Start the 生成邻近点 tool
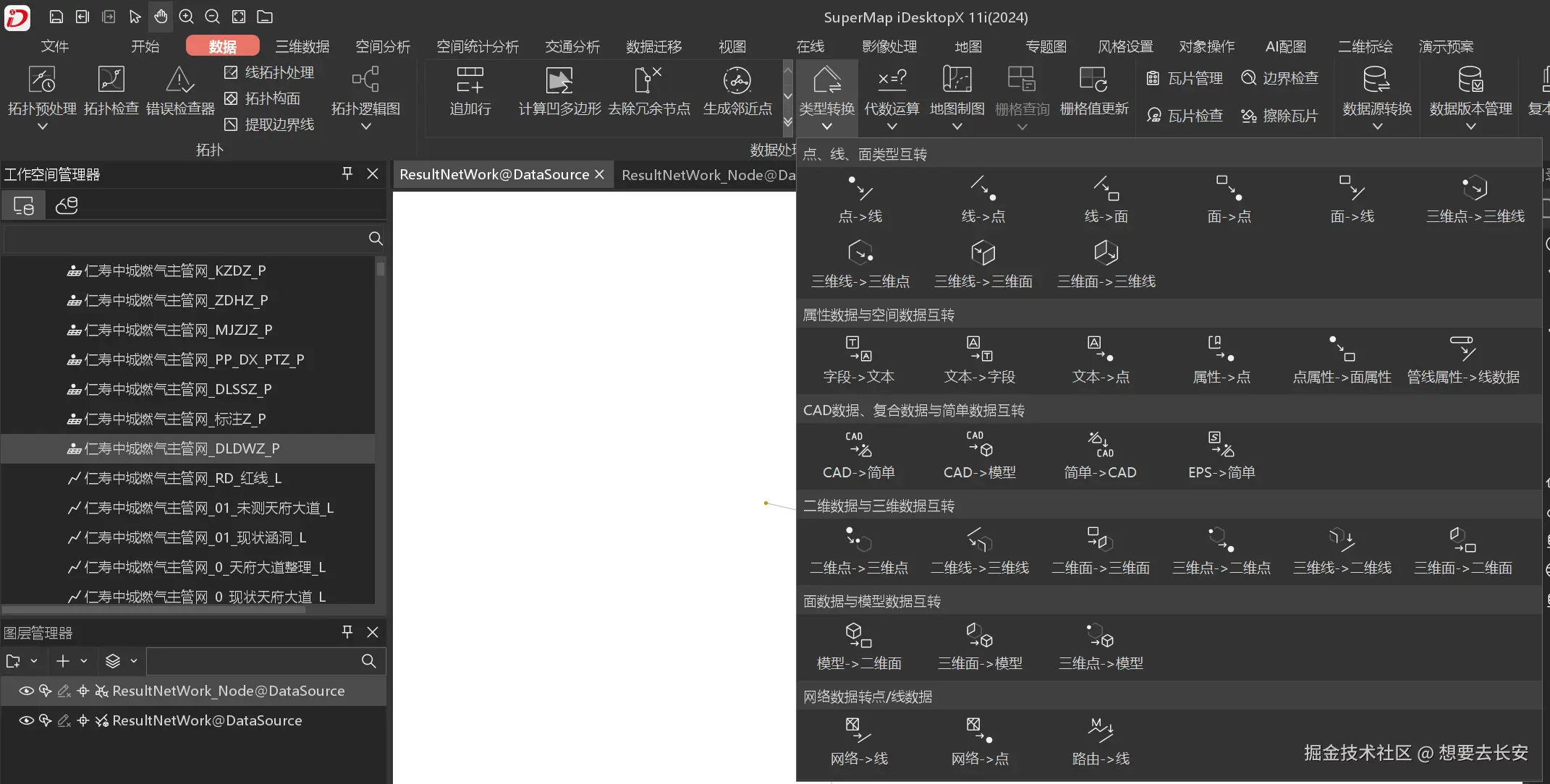The image size is (1550, 784). point(737,90)
